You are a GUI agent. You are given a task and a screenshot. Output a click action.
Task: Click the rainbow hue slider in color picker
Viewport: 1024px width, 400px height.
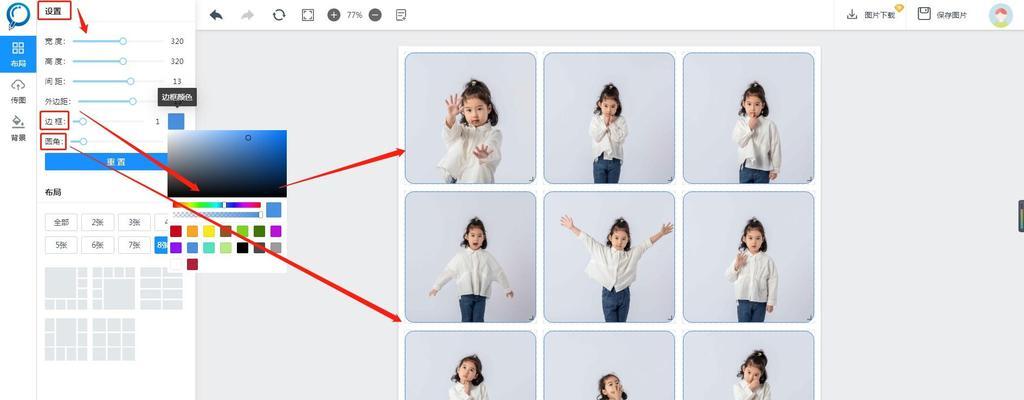coord(217,205)
